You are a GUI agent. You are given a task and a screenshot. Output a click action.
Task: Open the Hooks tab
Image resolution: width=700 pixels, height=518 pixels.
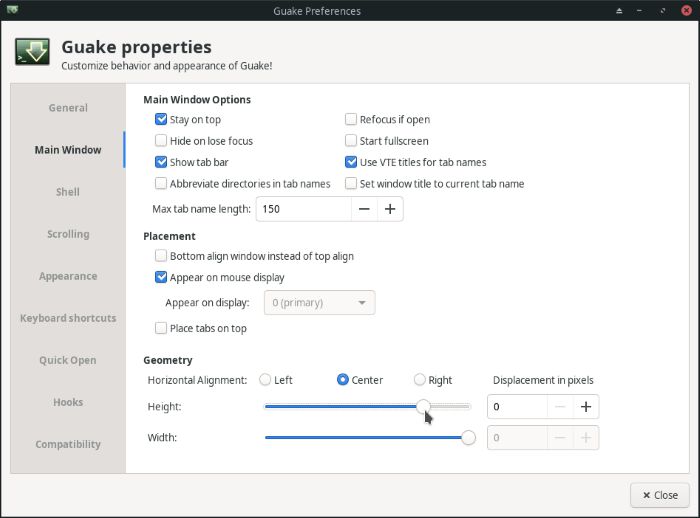(x=68, y=402)
